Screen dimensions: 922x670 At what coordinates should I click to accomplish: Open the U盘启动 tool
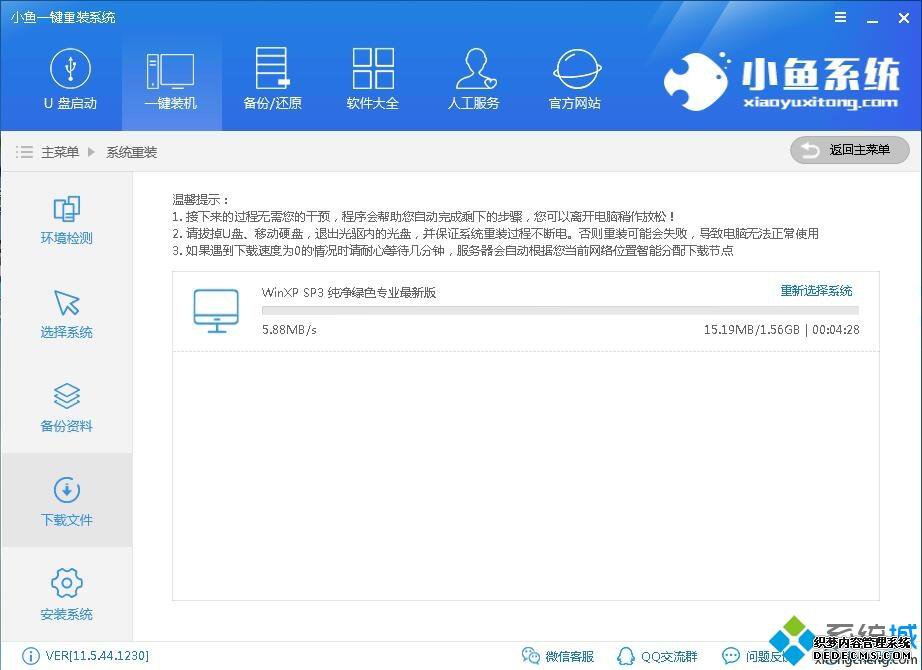coord(70,80)
